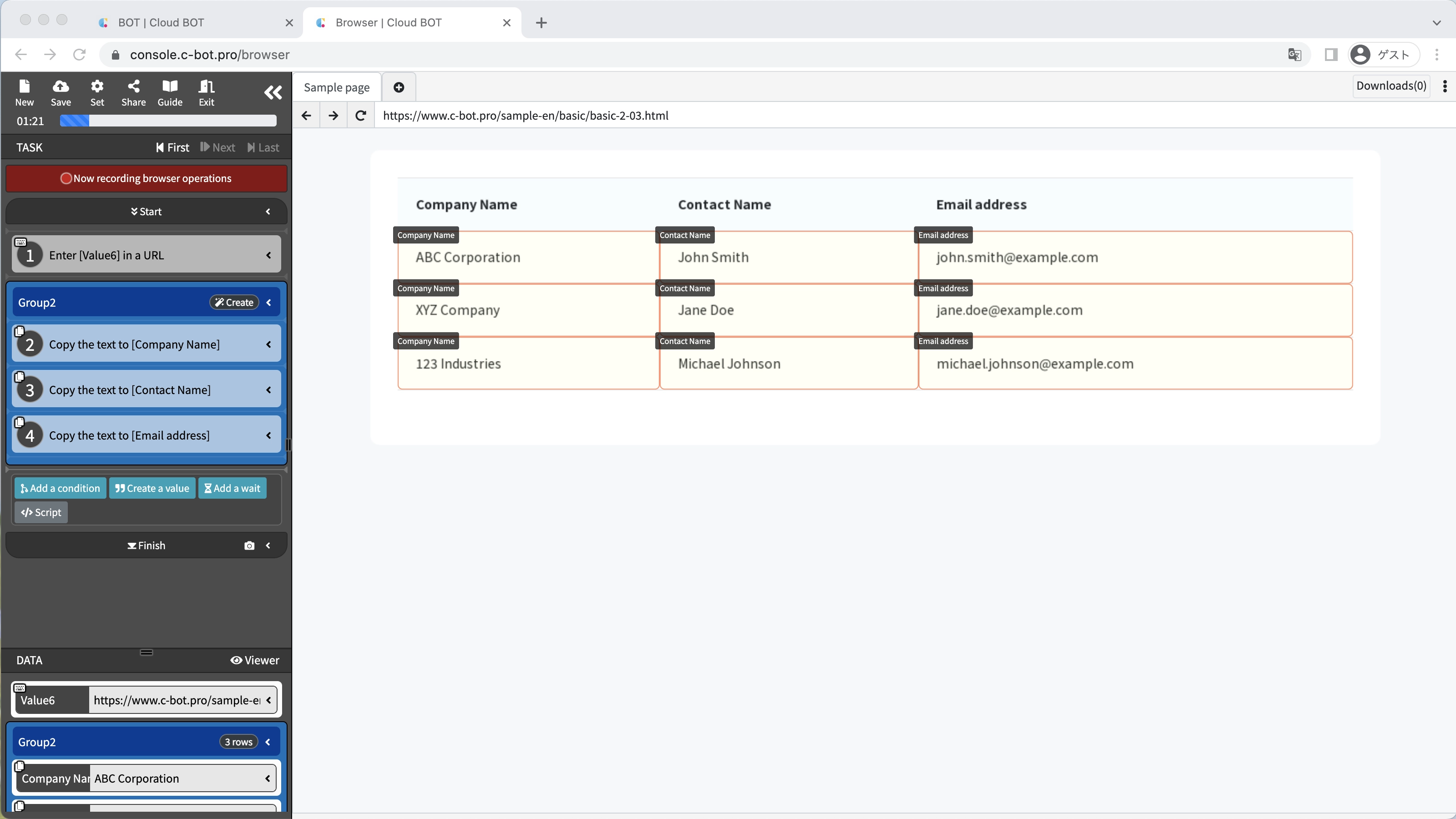Expand step 1 Enter Value6 arrow
This screenshot has width=1456, height=819.
(x=269, y=255)
